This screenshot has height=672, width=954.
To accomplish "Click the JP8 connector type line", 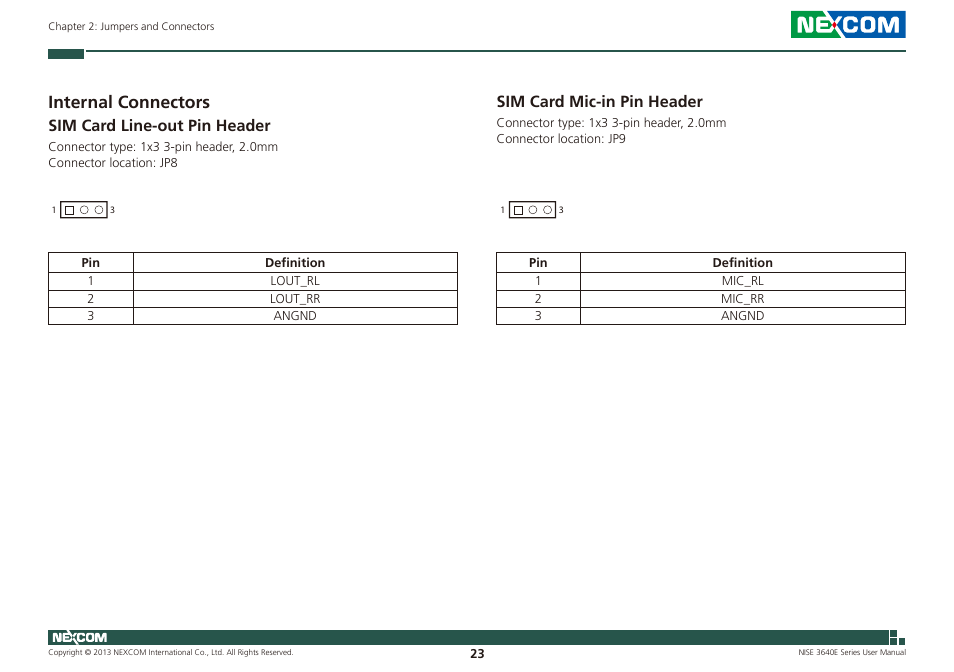I will pyautogui.click(x=163, y=147).
